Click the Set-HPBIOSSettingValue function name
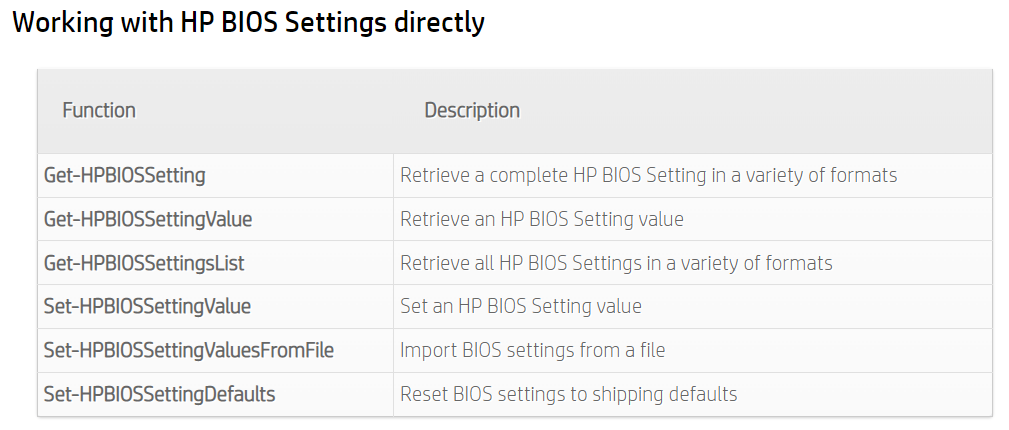The height and width of the screenshot is (430, 1009). click(x=147, y=306)
